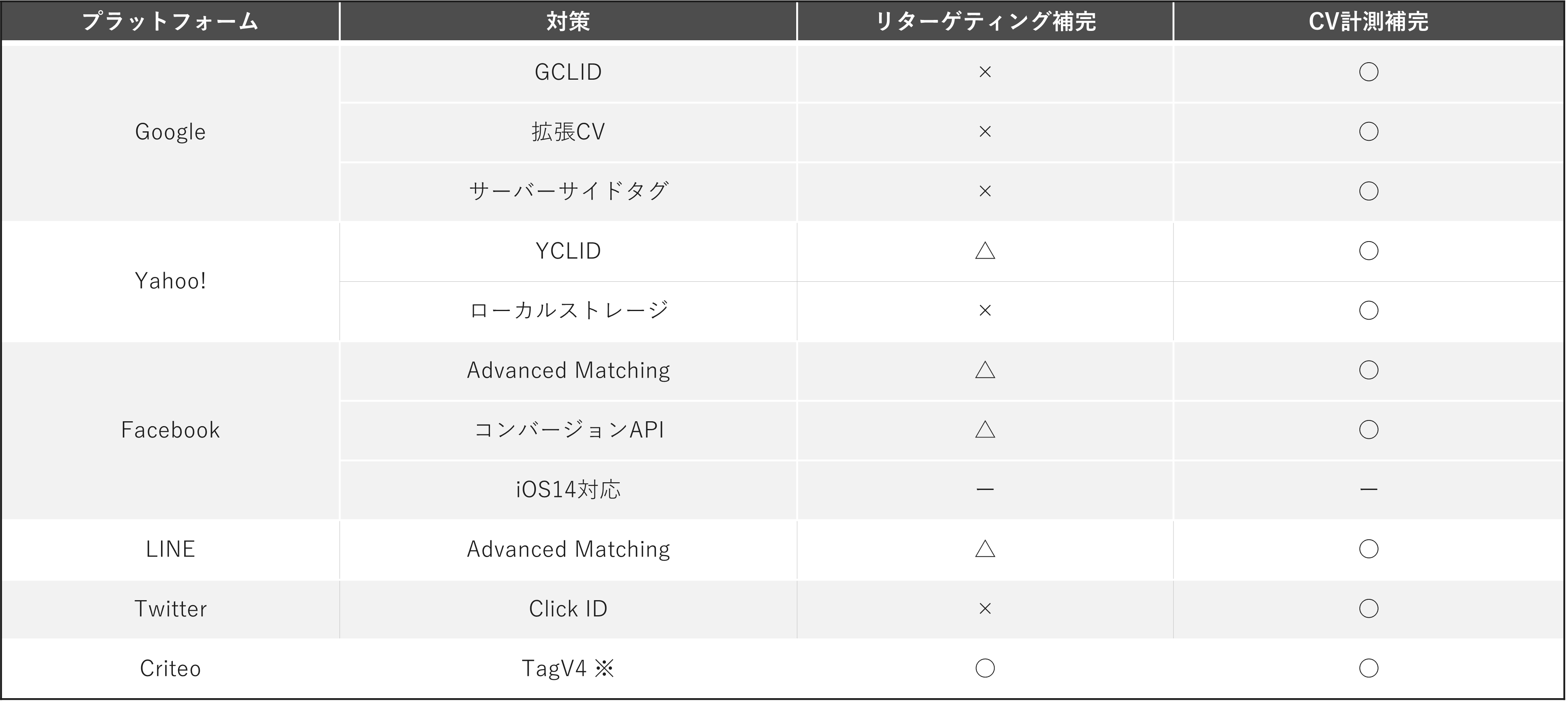Click the retargeting dash in the iOS14対応 row
This screenshot has width=1568, height=701.
(985, 489)
